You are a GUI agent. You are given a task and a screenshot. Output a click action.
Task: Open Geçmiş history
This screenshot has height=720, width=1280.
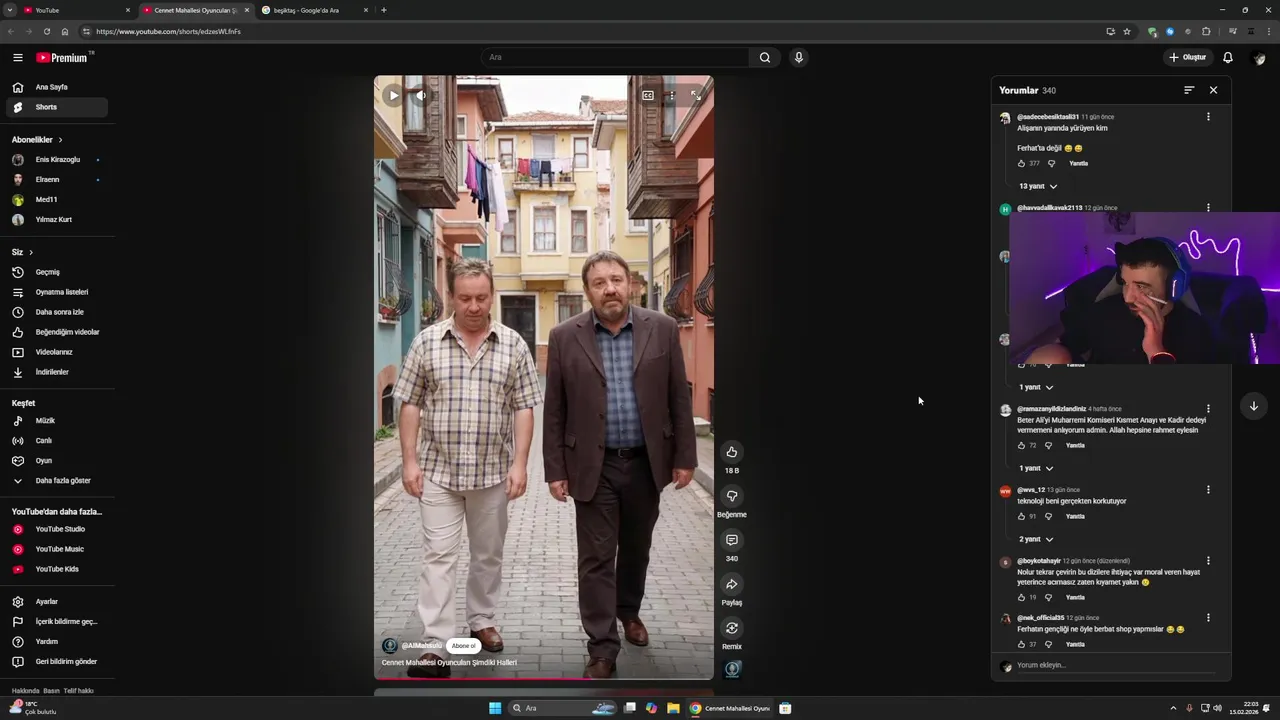point(56,272)
